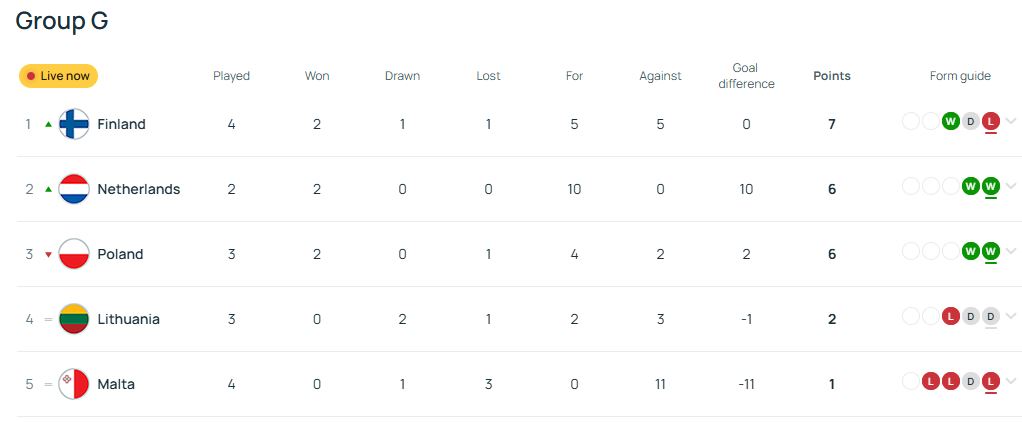Click the Form guide column header
The image size is (1022, 422).
tap(960, 76)
